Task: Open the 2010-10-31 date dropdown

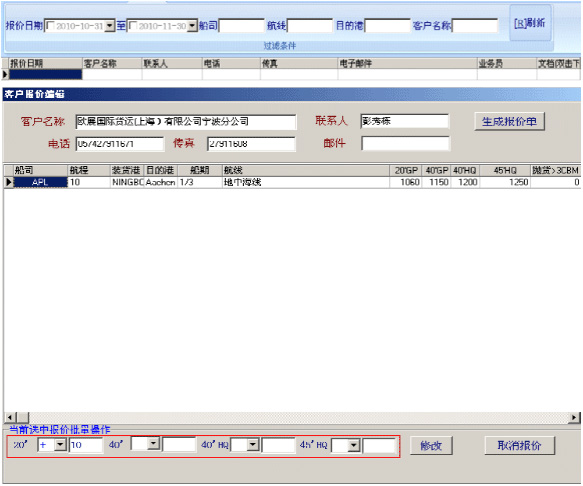Action: [x=110, y=26]
